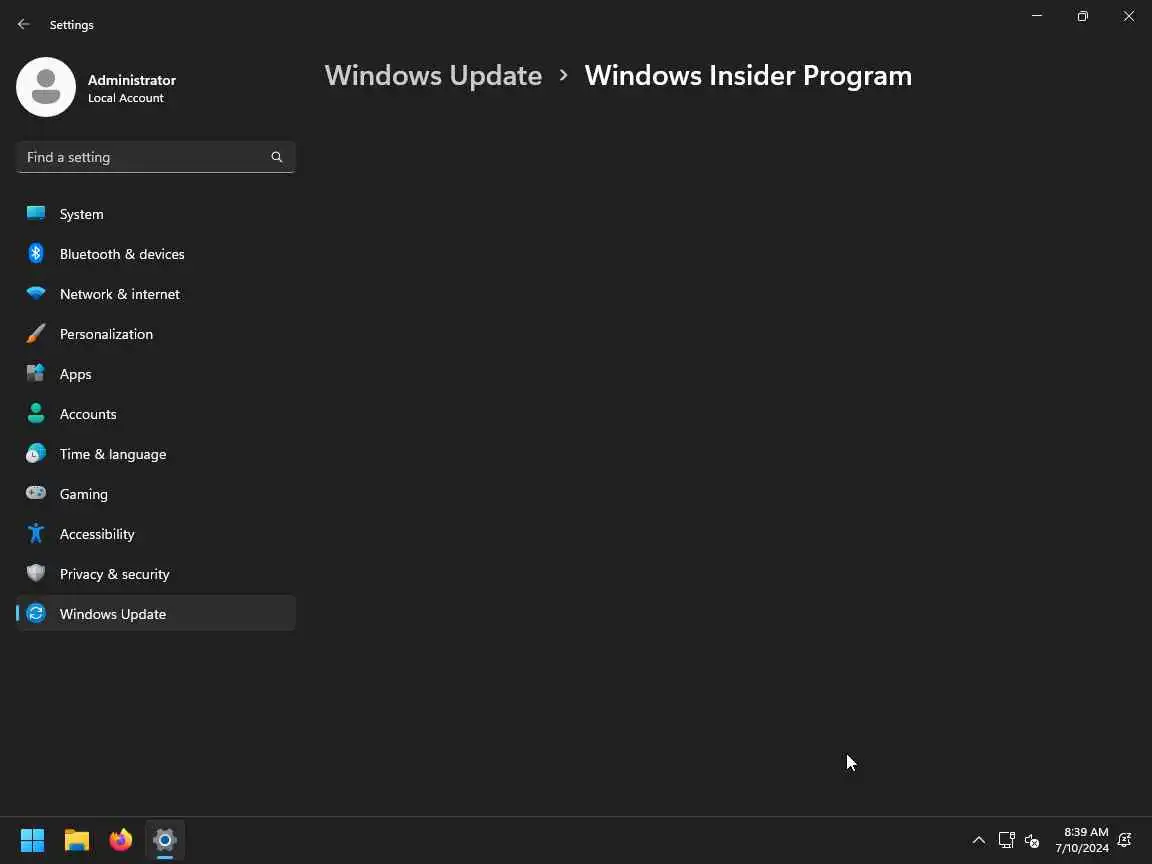Open the network status tray icon
The width and height of the screenshot is (1152, 864).
[1007, 840]
